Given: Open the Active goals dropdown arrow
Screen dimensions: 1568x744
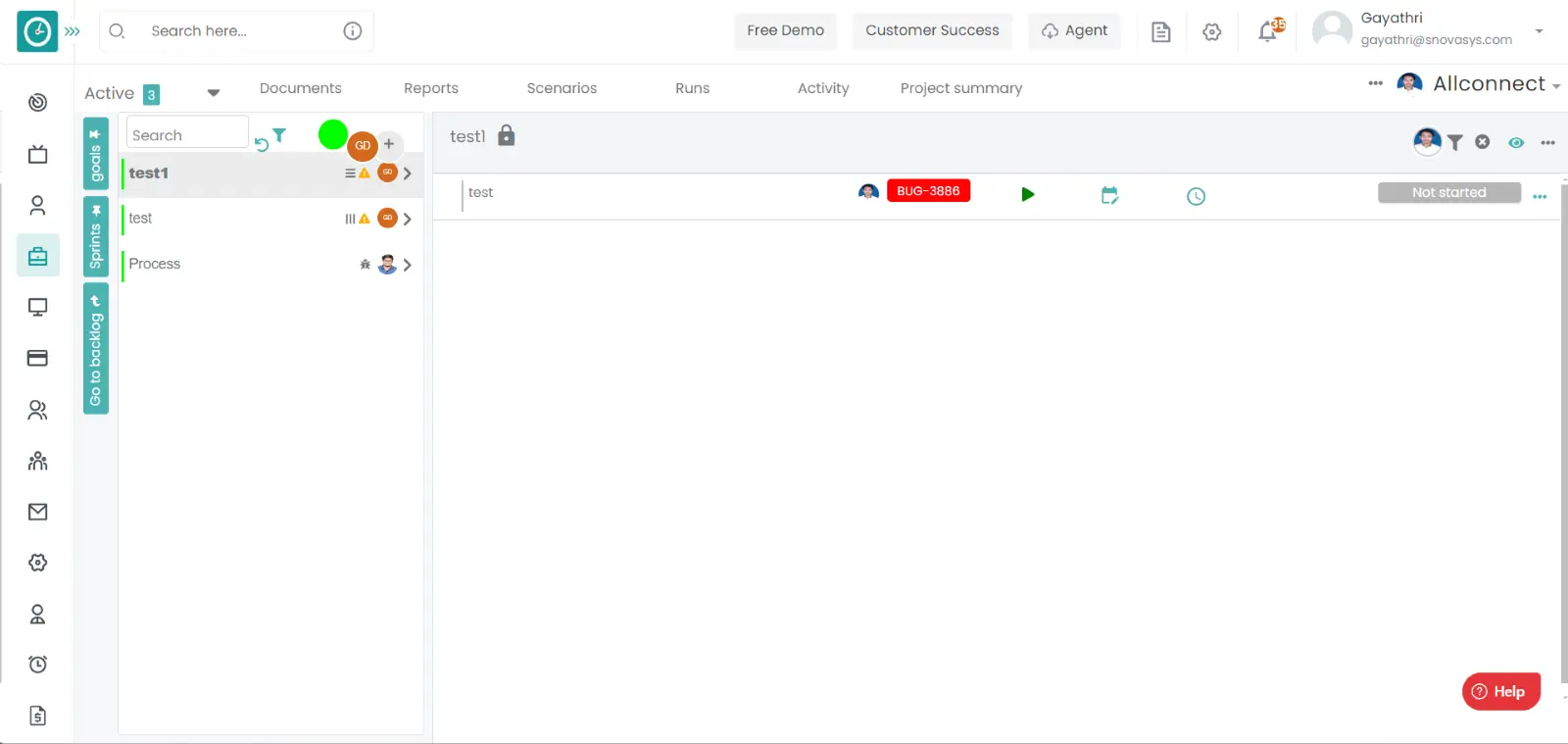Looking at the screenshot, I should 213,93.
